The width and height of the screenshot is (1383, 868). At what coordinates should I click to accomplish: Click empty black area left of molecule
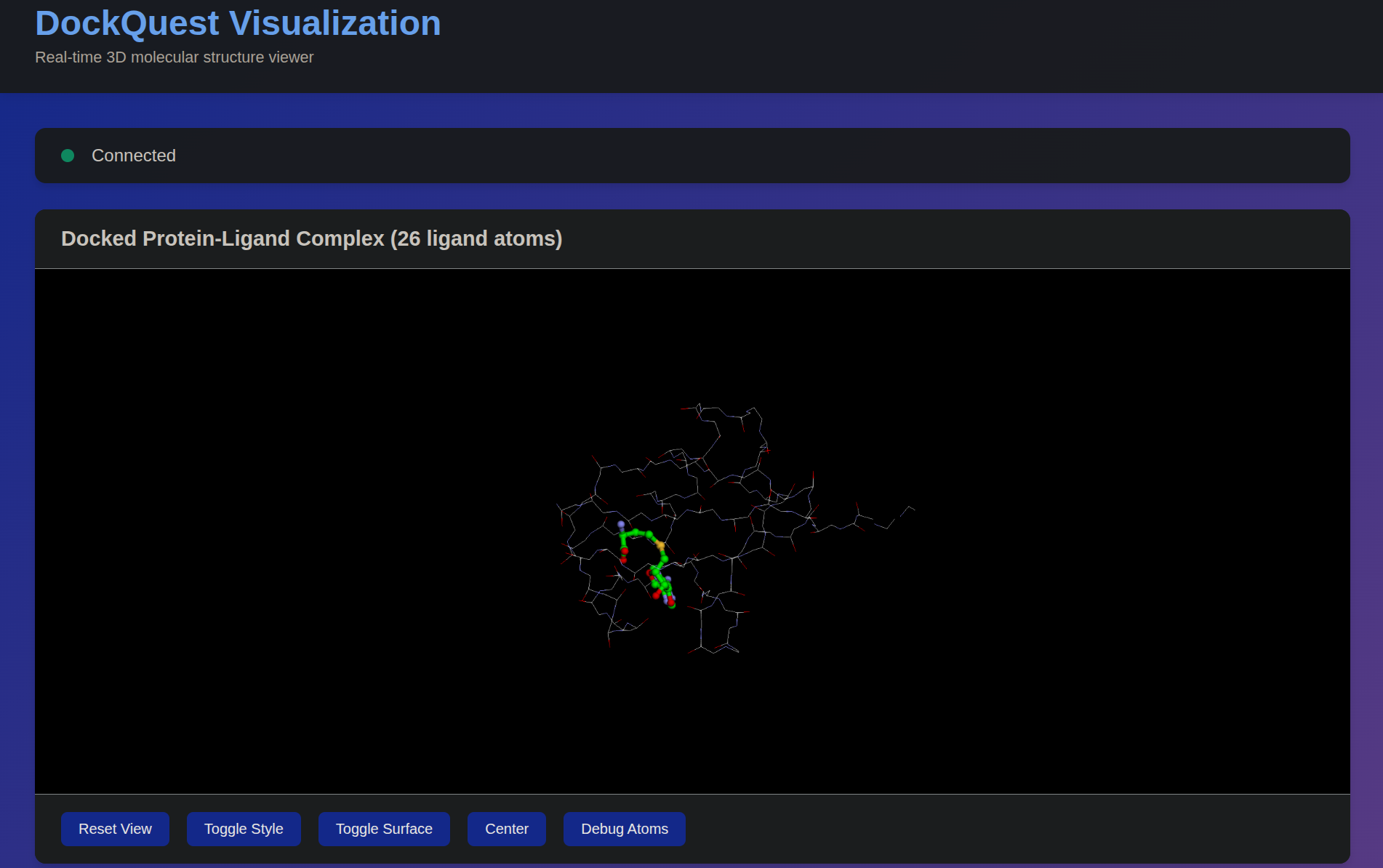291,531
